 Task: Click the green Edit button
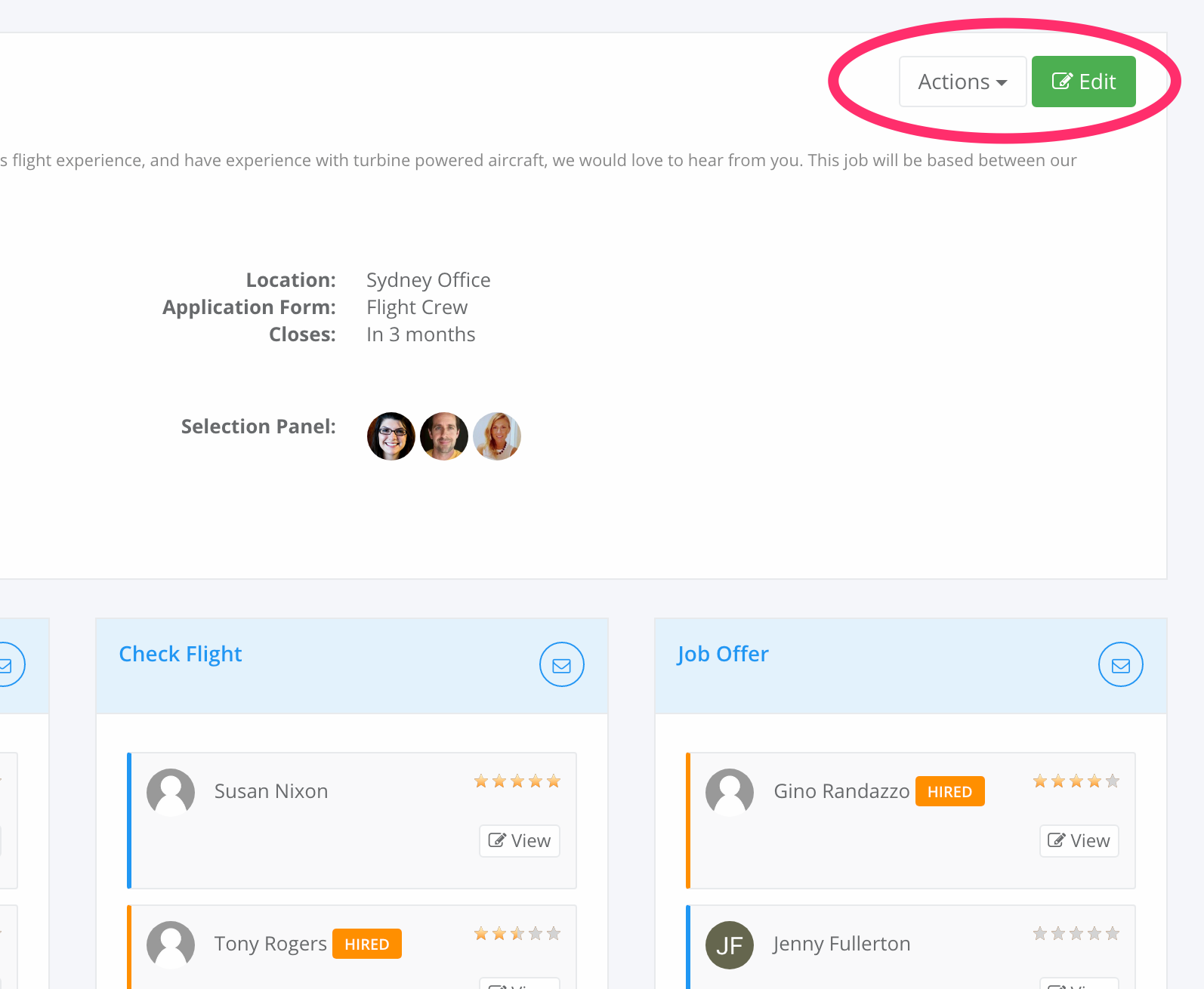coord(1083,82)
